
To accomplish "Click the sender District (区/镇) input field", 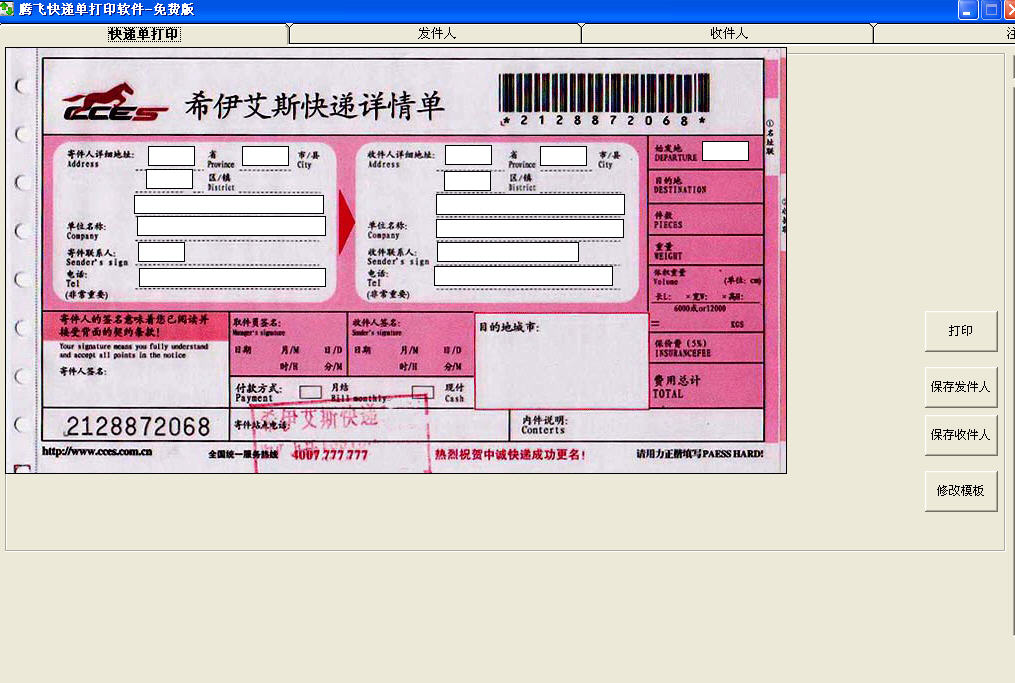I will [x=169, y=178].
